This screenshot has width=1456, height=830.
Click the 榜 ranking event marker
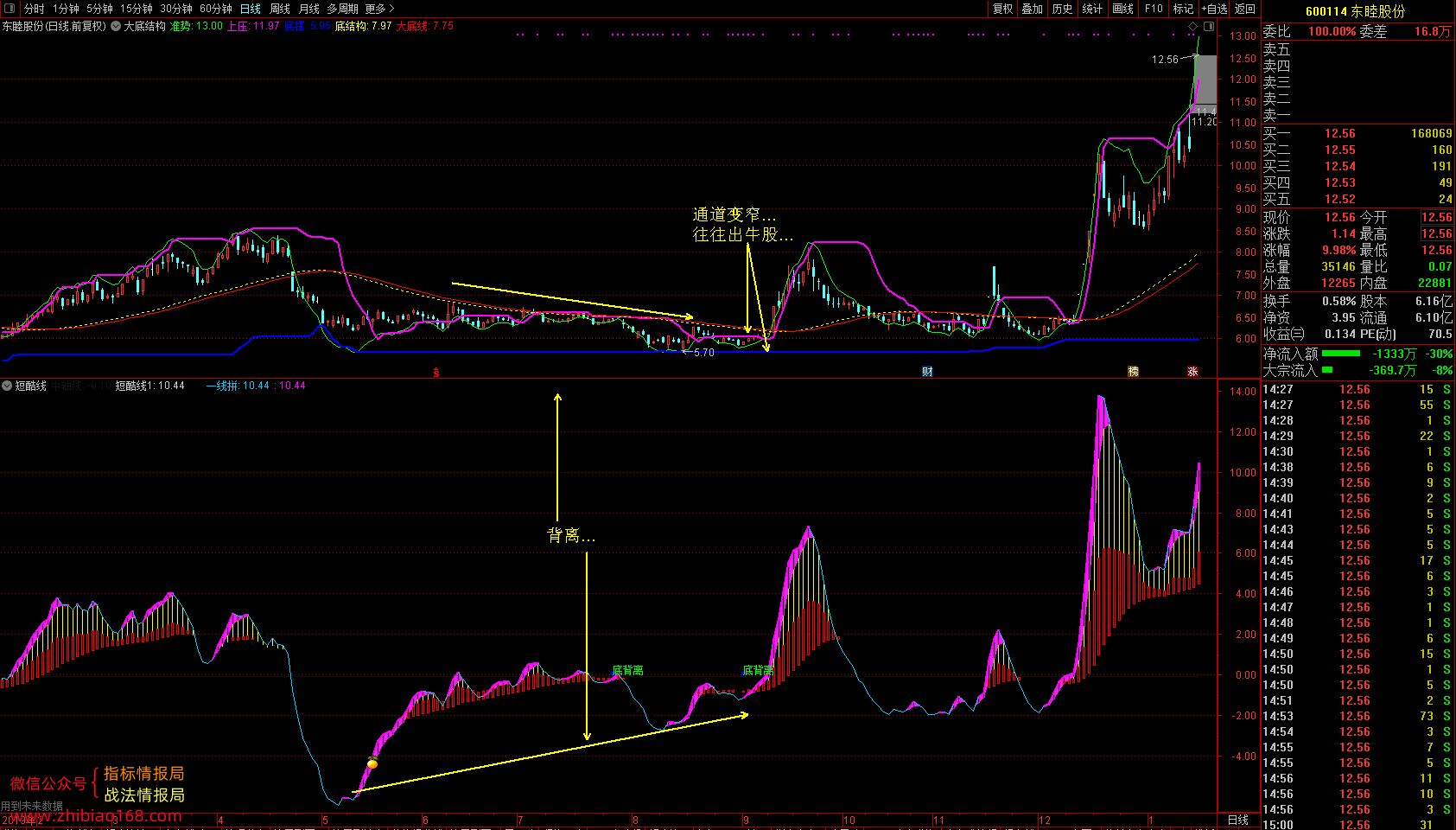(x=1133, y=372)
